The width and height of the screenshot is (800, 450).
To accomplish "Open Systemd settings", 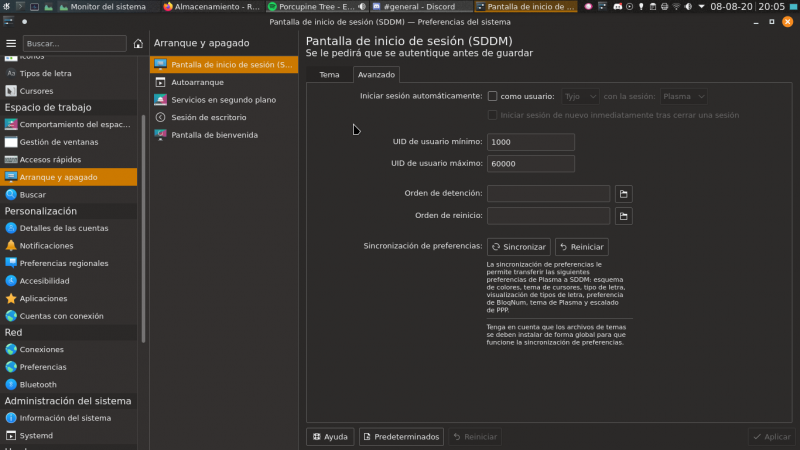I will [x=68, y=436].
